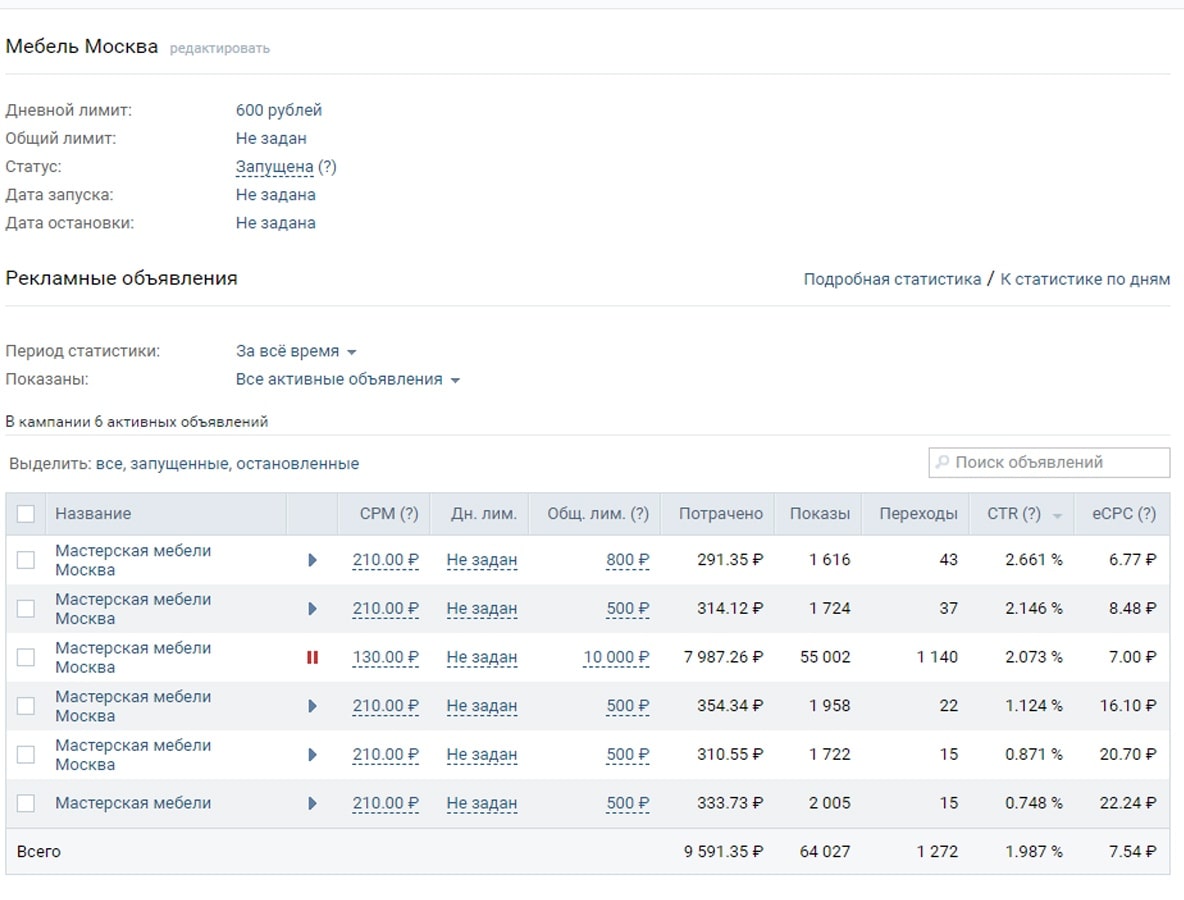The height and width of the screenshot is (900, 1184).
Task: Open the "Запущена" campaign status dropdown
Action: click(x=275, y=167)
